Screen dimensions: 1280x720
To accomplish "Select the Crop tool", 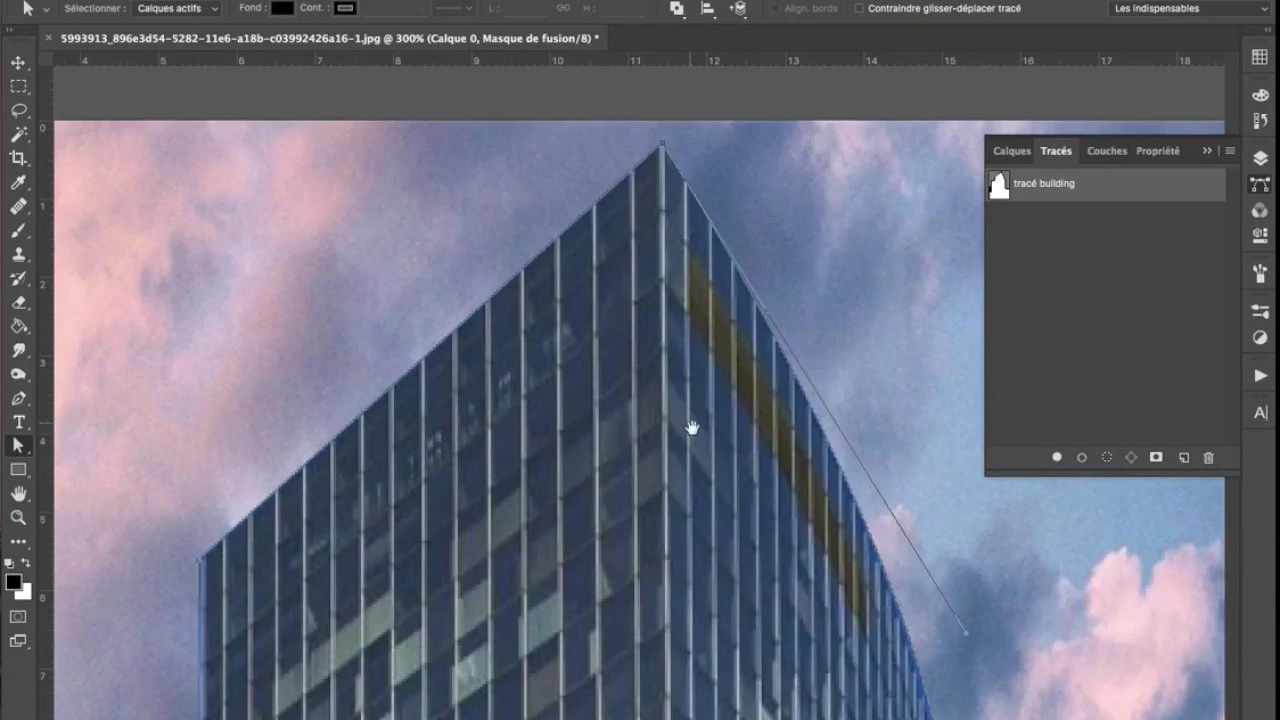I will click(x=18, y=158).
